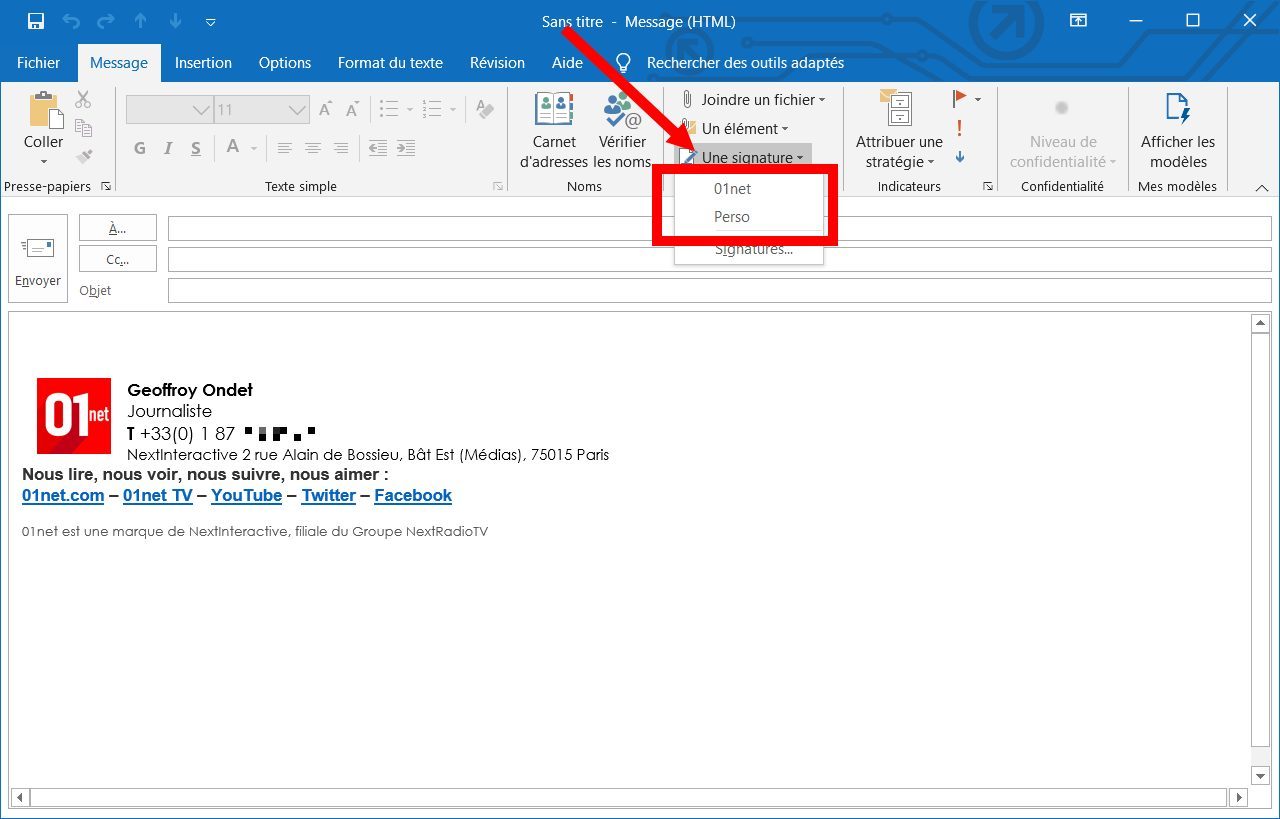Click the Increase Font Size icon
Viewport: 1280px width, 819px height.
click(325, 110)
